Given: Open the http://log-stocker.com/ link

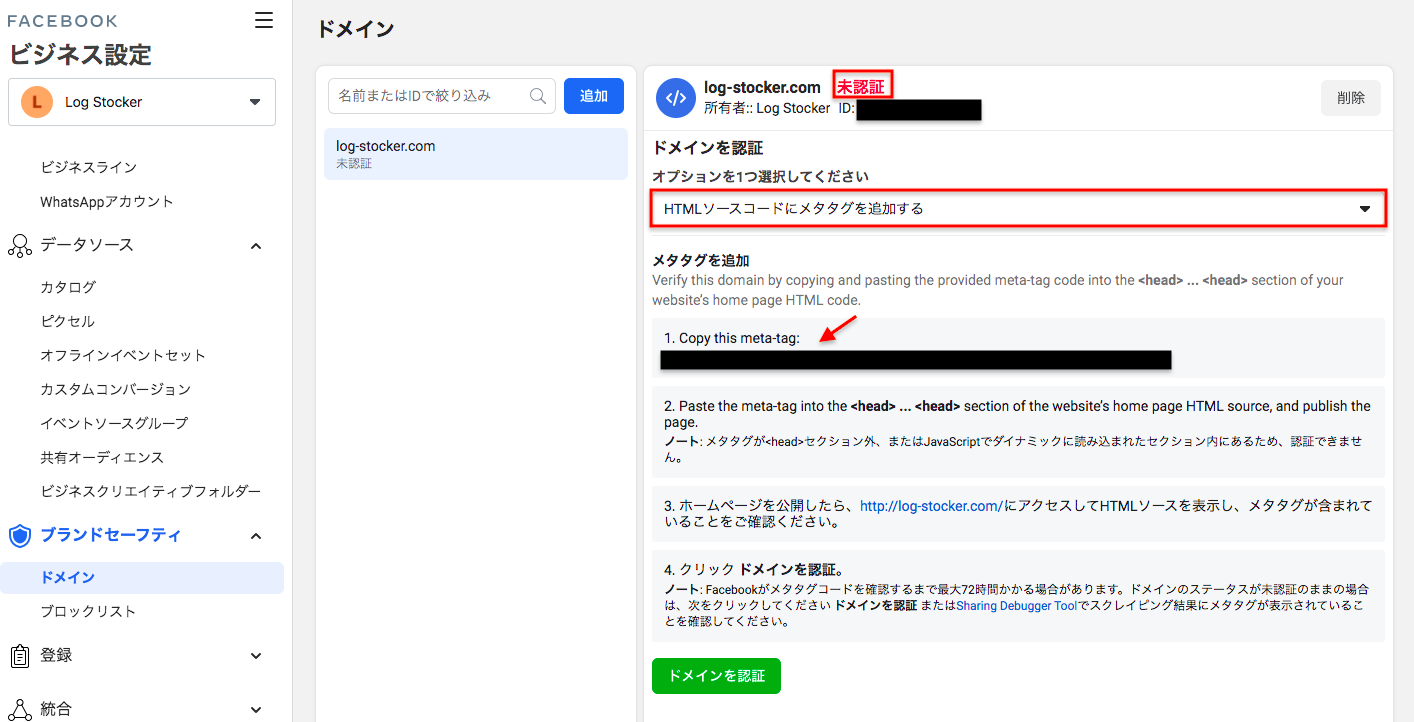Looking at the screenshot, I should click(x=931, y=506).
